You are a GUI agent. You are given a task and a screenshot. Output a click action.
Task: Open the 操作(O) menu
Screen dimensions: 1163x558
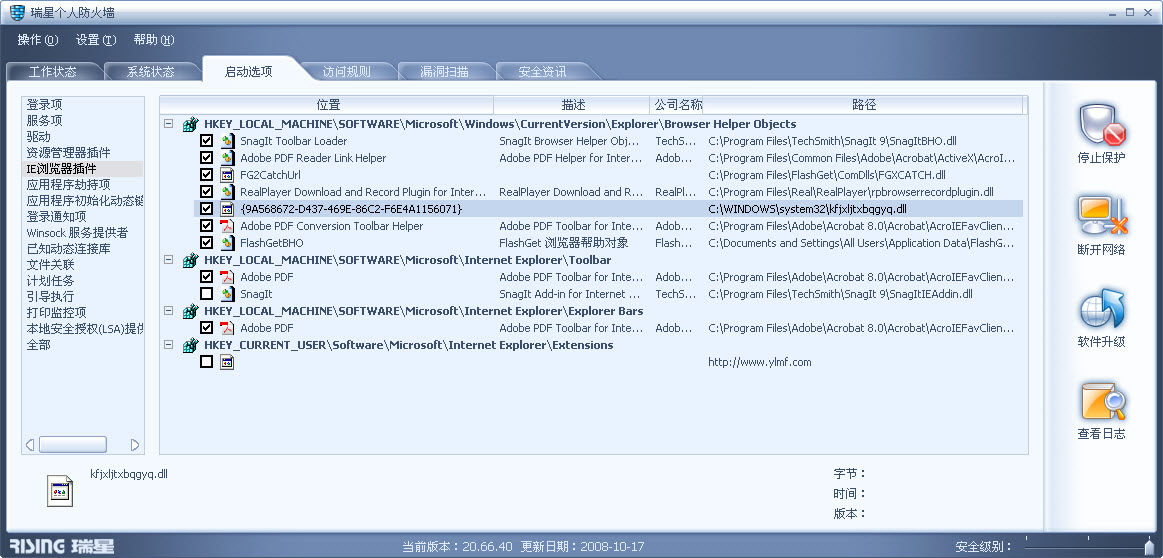38,40
